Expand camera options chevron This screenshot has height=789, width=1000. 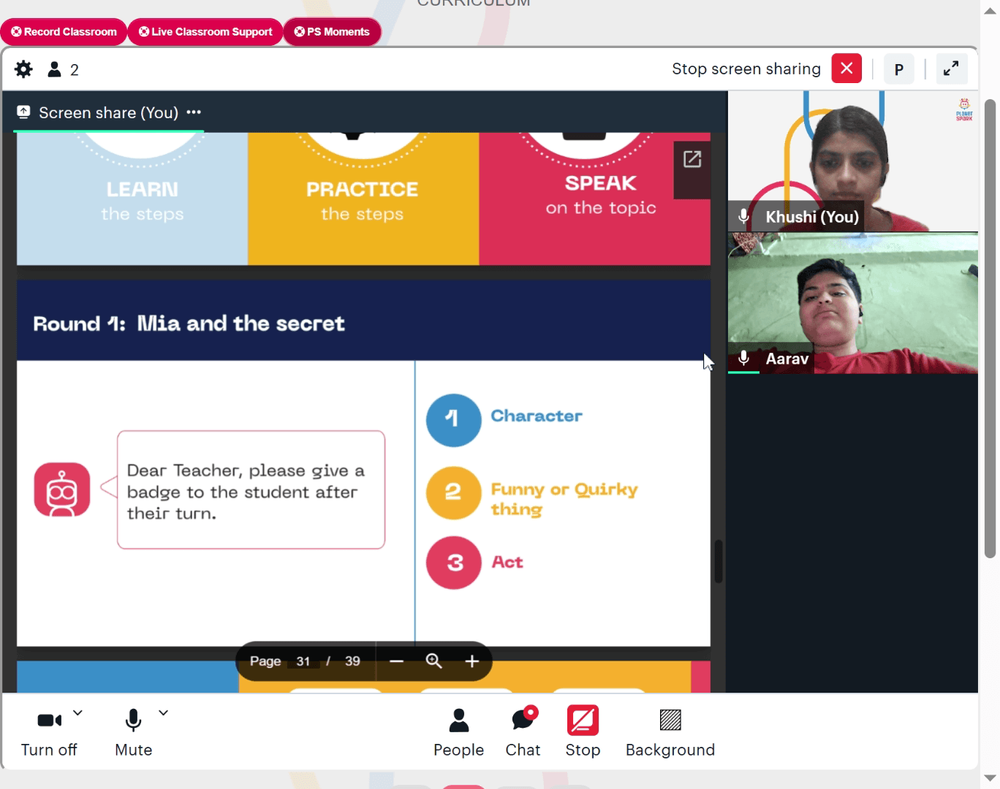78,712
